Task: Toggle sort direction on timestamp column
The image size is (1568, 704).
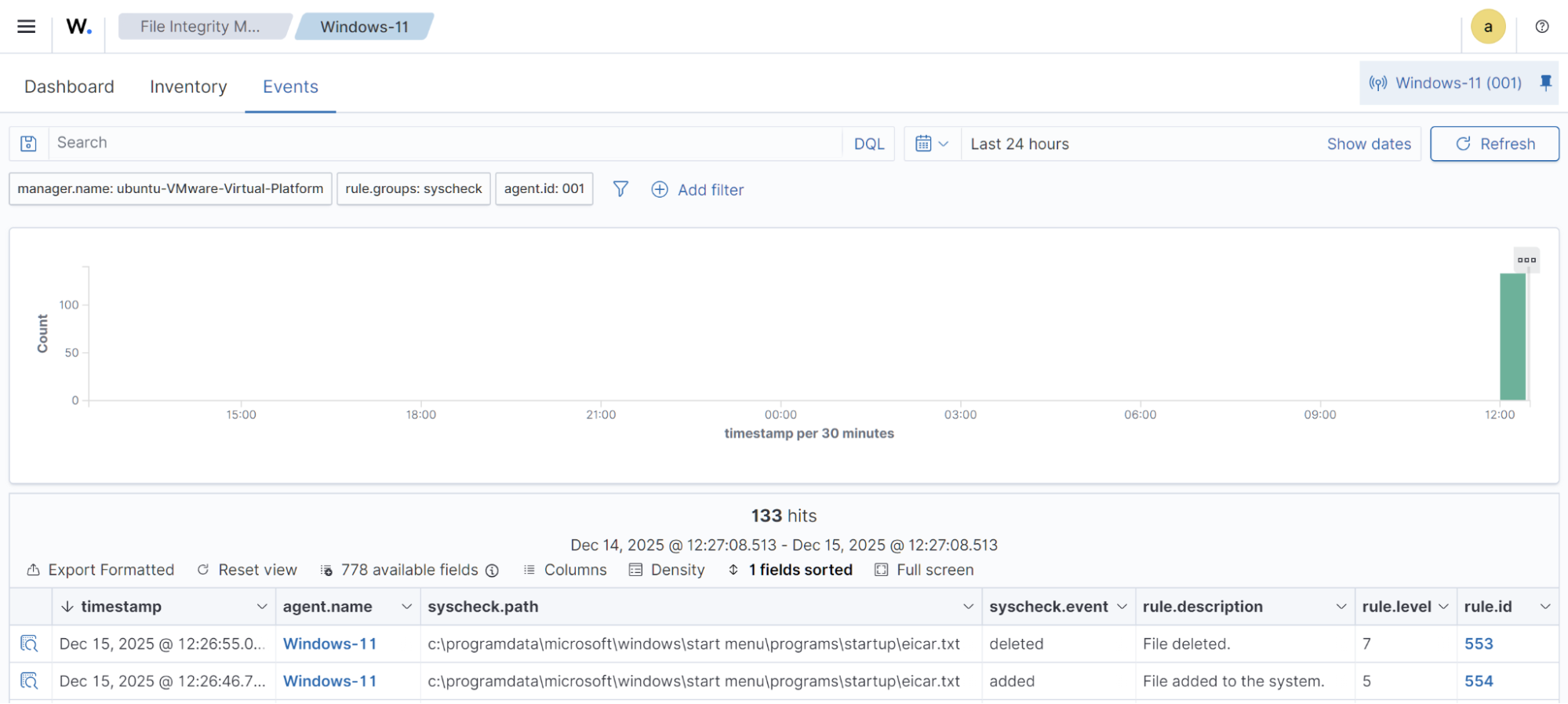Action: coord(67,607)
